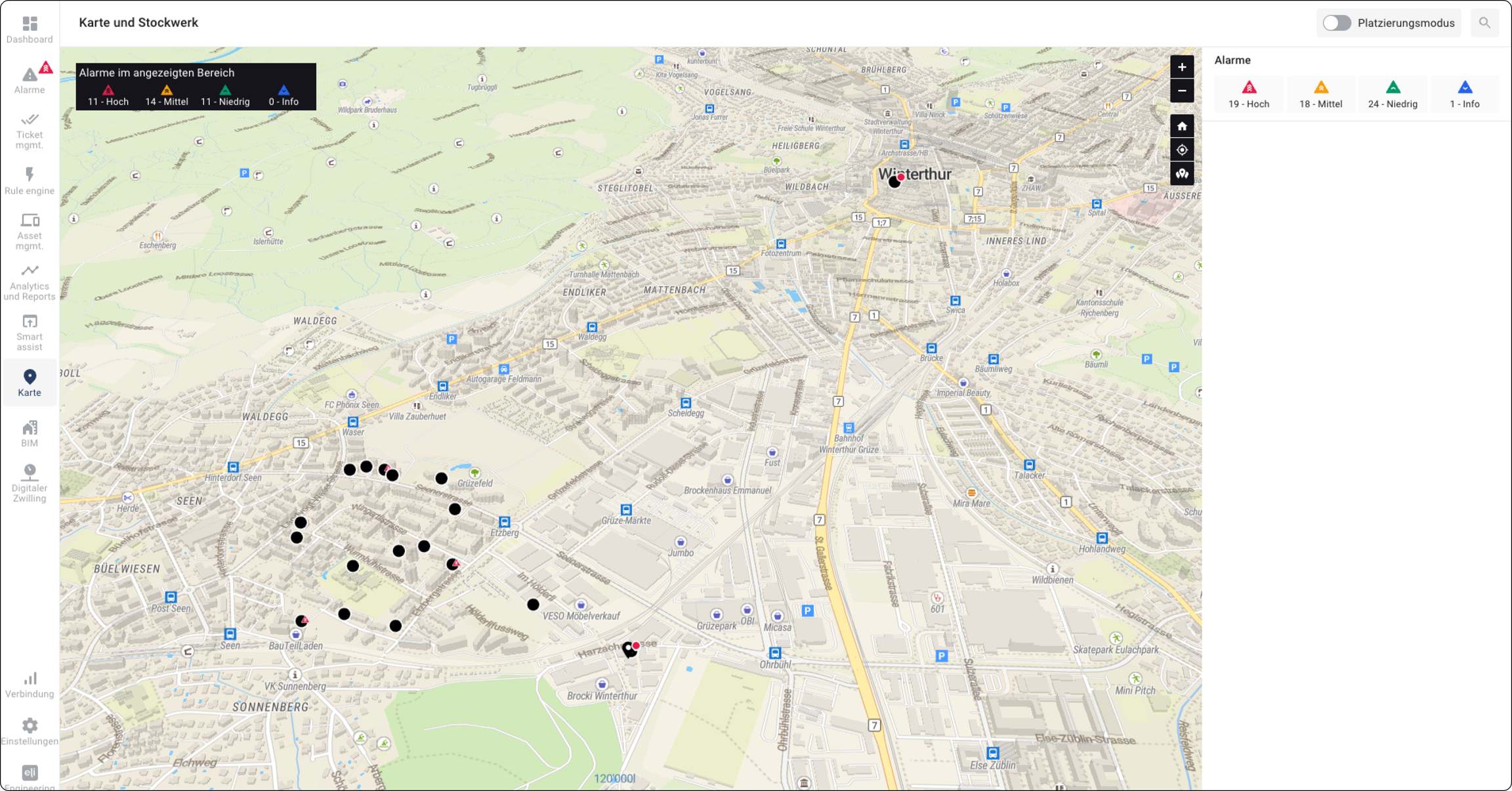Image resolution: width=1512 pixels, height=791 pixels.
Task: Zoom in the map with plus button
Action: 1182,67
